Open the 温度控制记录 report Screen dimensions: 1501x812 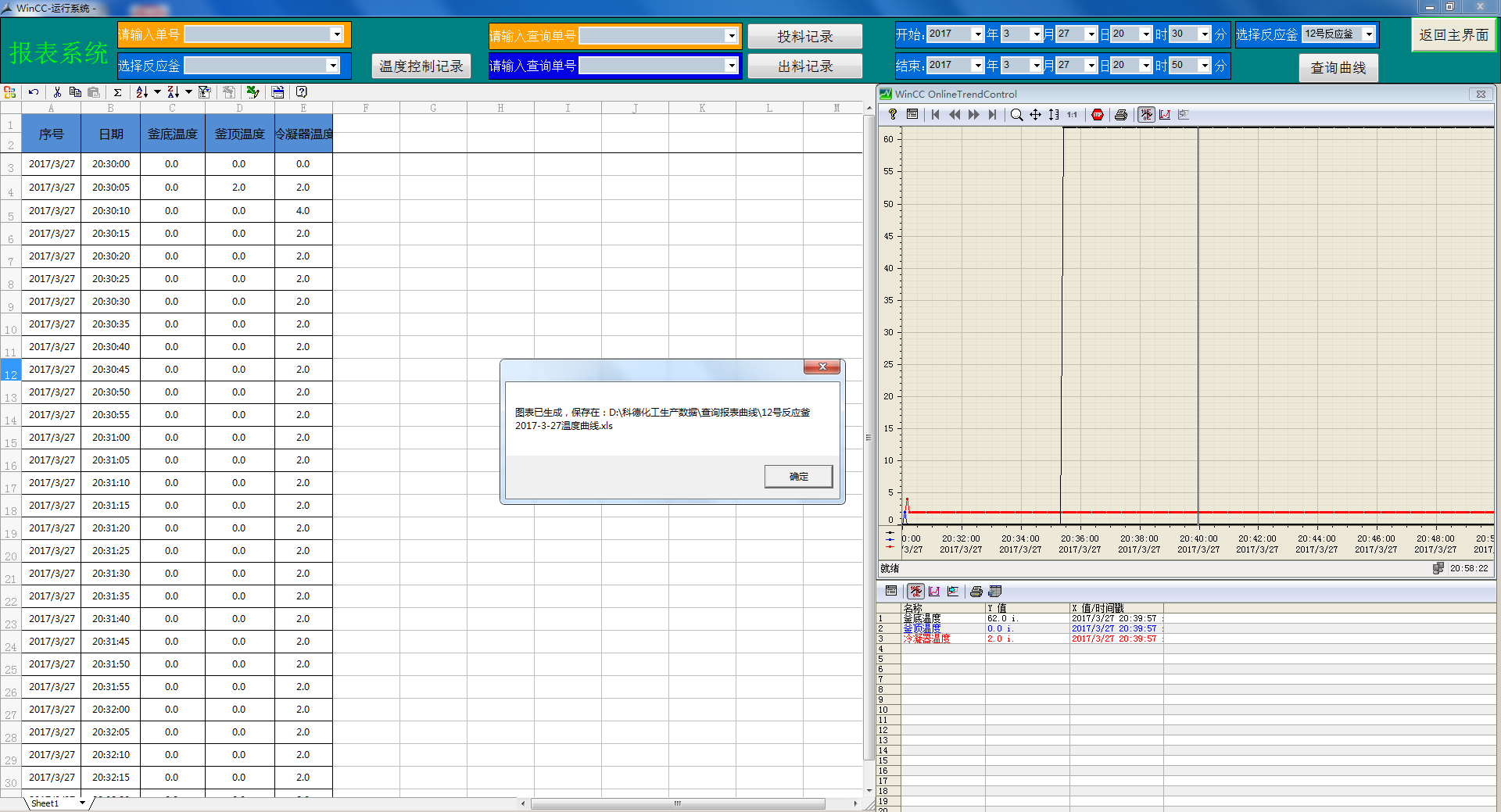[x=421, y=66]
